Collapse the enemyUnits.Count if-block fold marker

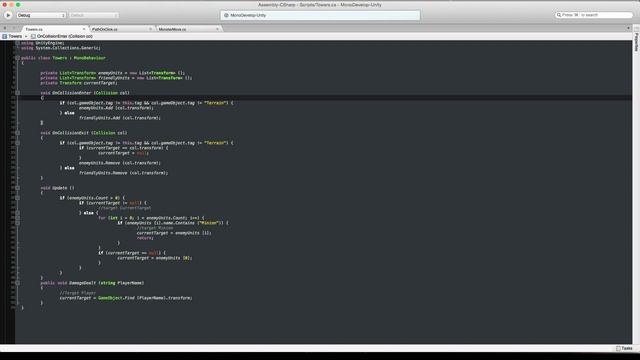tap(17, 198)
